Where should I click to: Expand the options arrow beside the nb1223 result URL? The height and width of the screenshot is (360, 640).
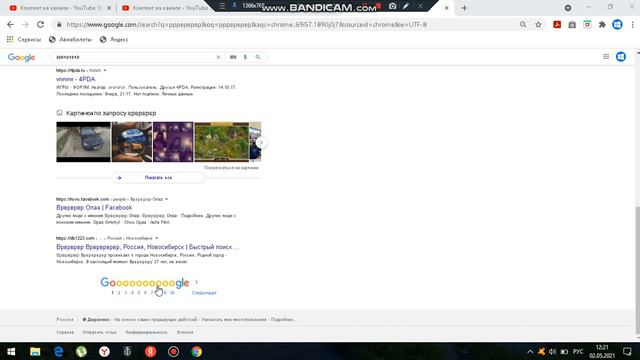tap(157, 238)
